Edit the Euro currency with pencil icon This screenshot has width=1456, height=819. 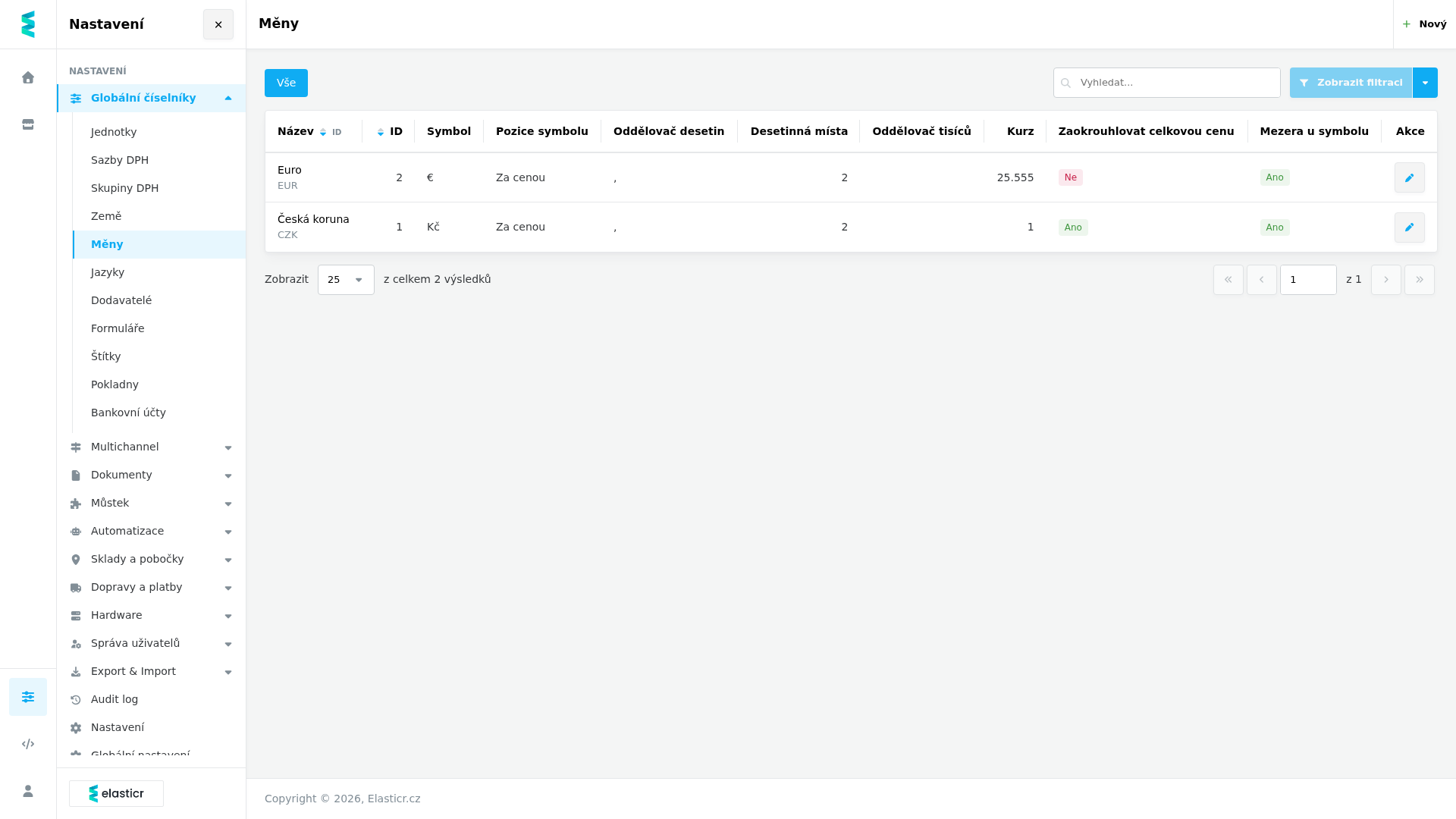(x=1409, y=177)
